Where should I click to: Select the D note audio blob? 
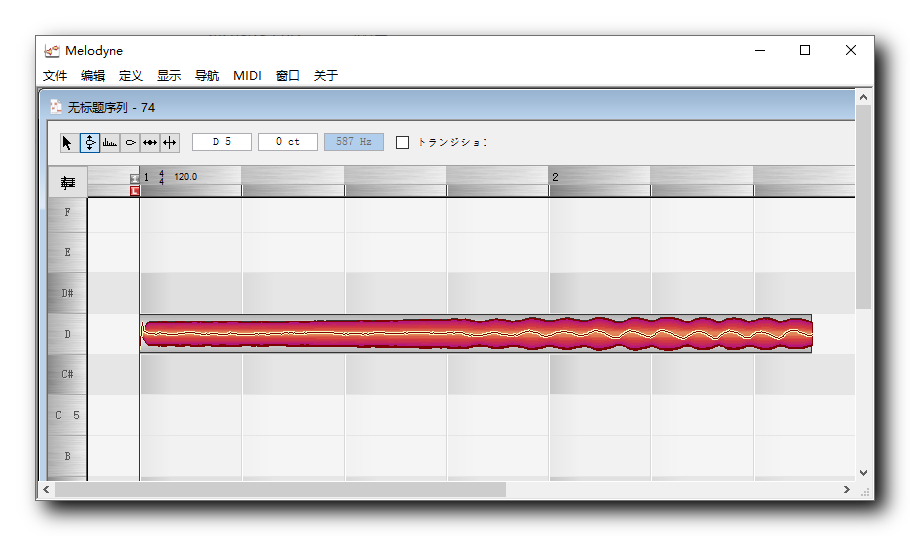[476, 334]
